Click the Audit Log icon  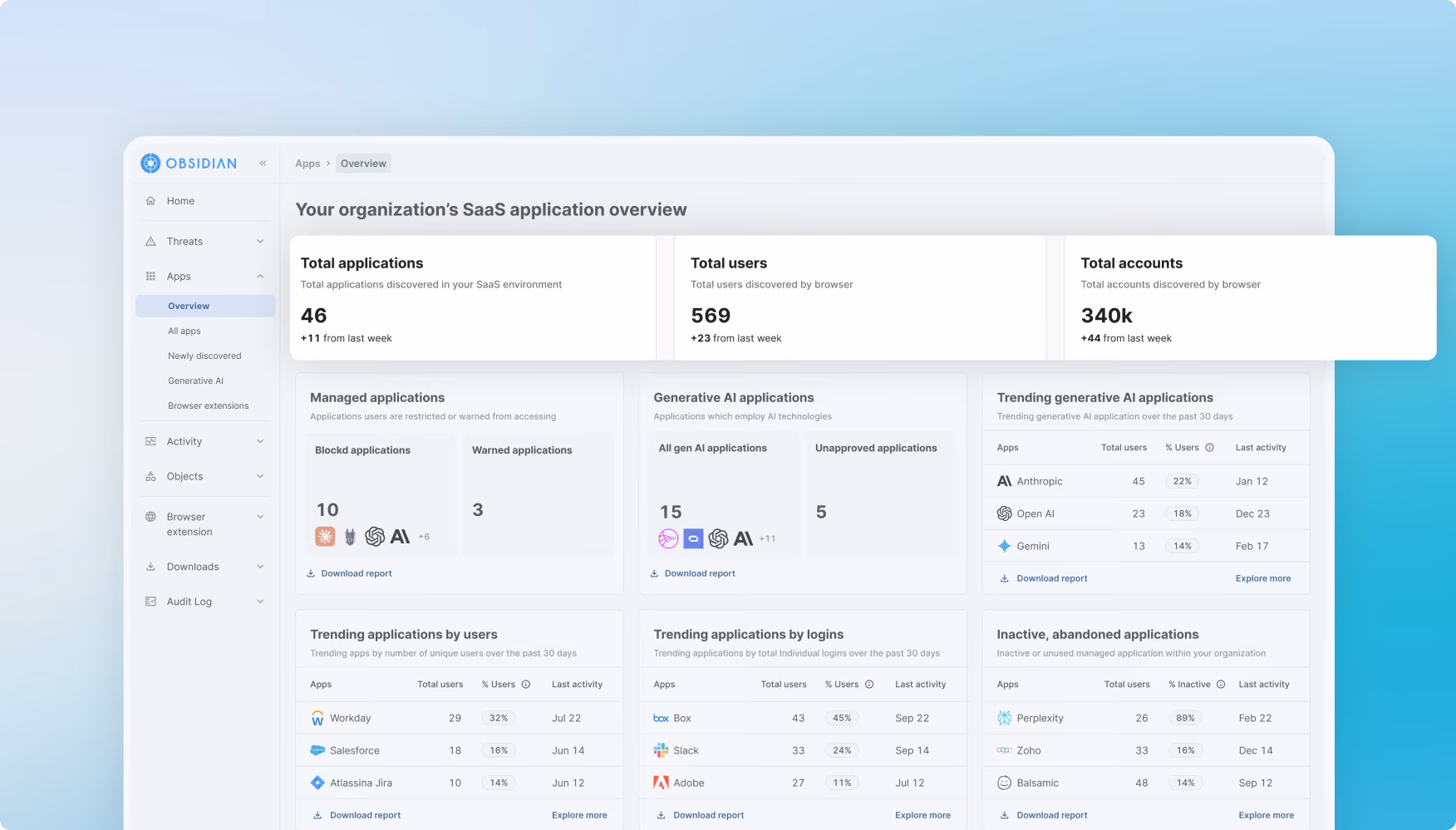click(150, 602)
